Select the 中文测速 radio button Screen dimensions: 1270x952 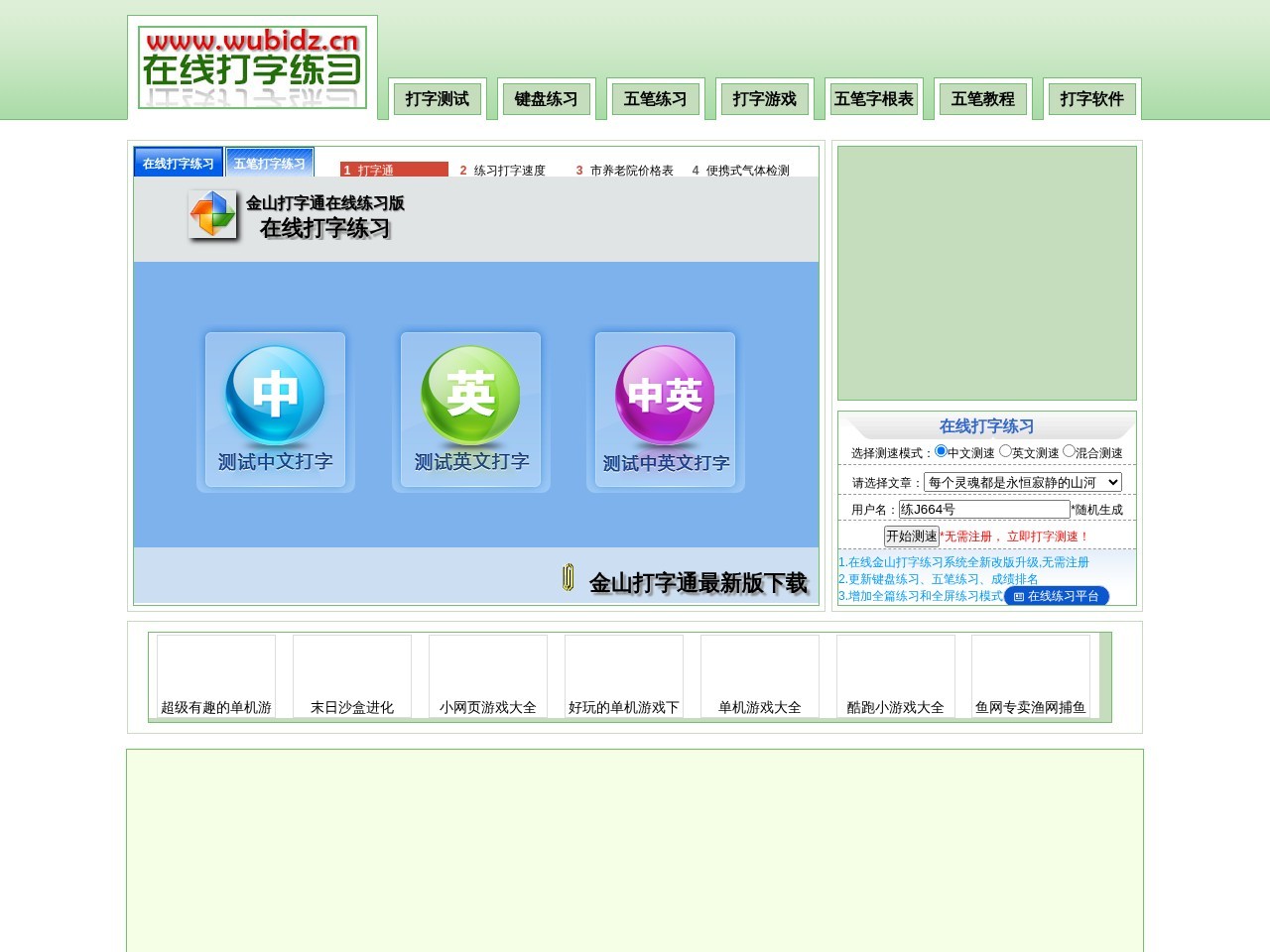[x=941, y=451]
